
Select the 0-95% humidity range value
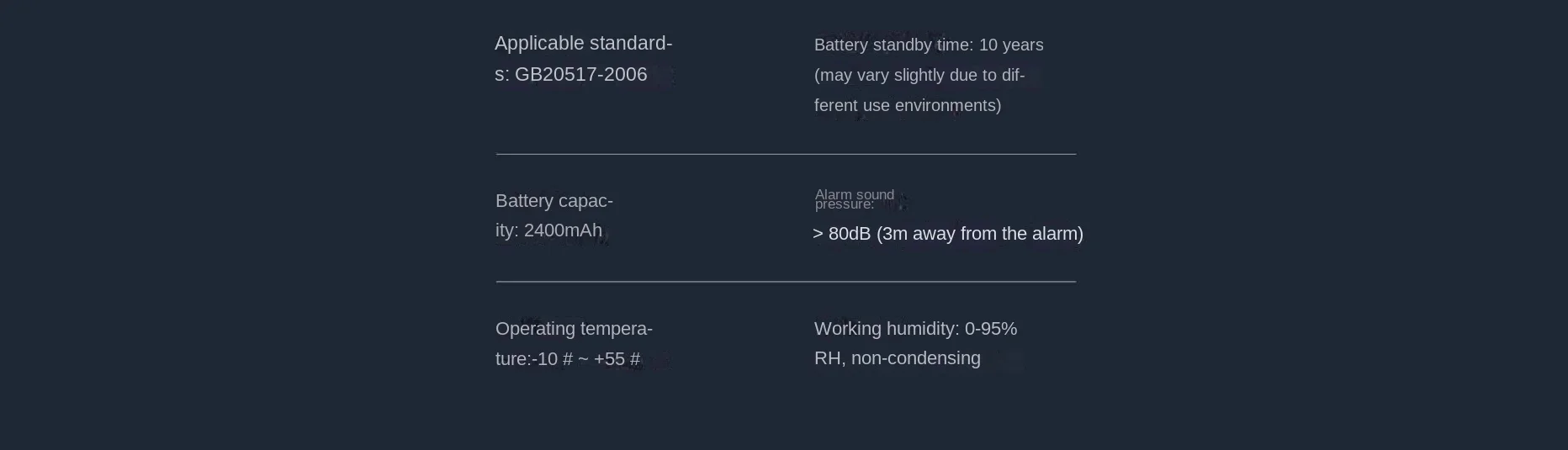point(991,329)
